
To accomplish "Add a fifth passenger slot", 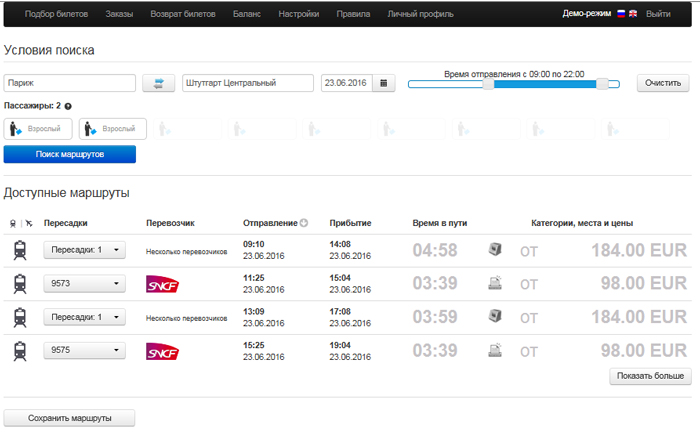I will pos(337,129).
